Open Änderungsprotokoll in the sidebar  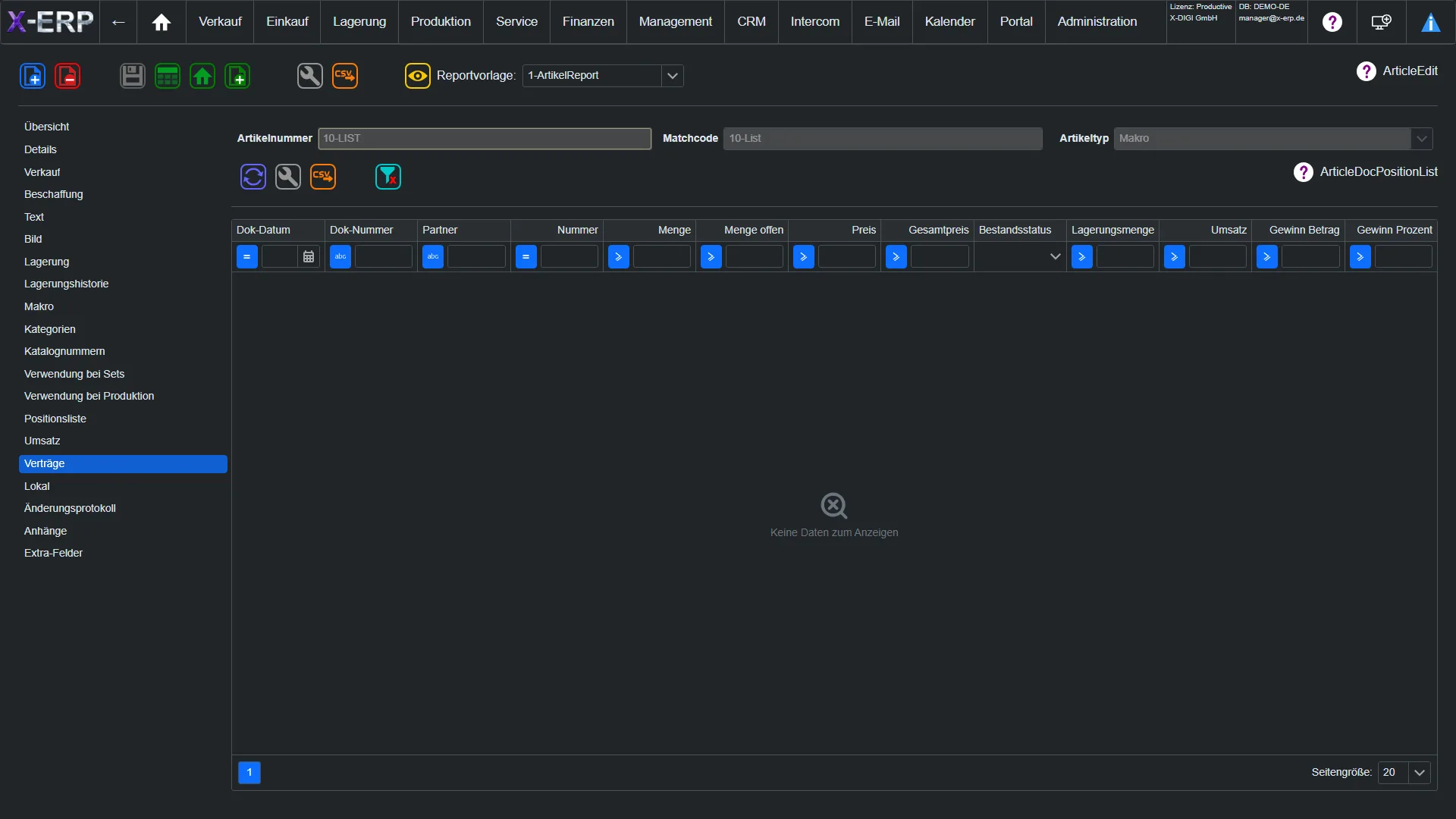click(x=123, y=509)
